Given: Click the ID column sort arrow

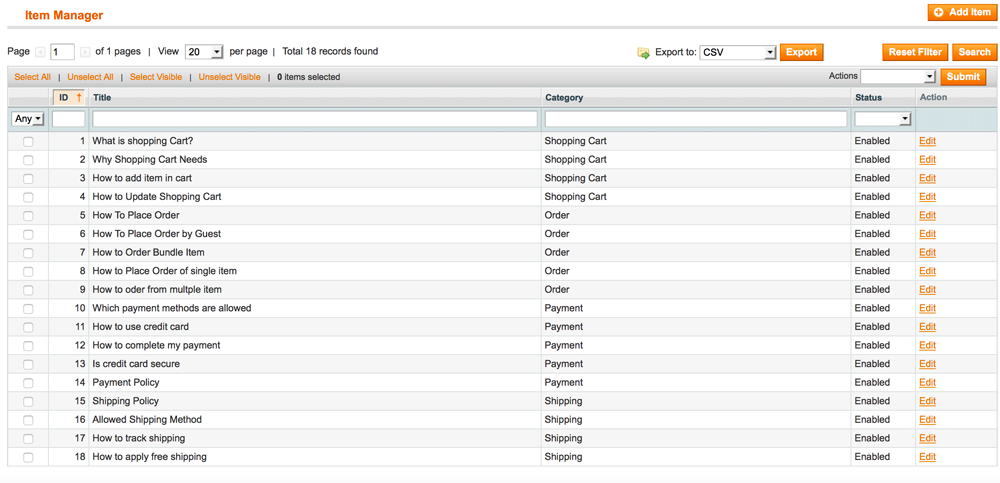Looking at the screenshot, I should (79, 98).
